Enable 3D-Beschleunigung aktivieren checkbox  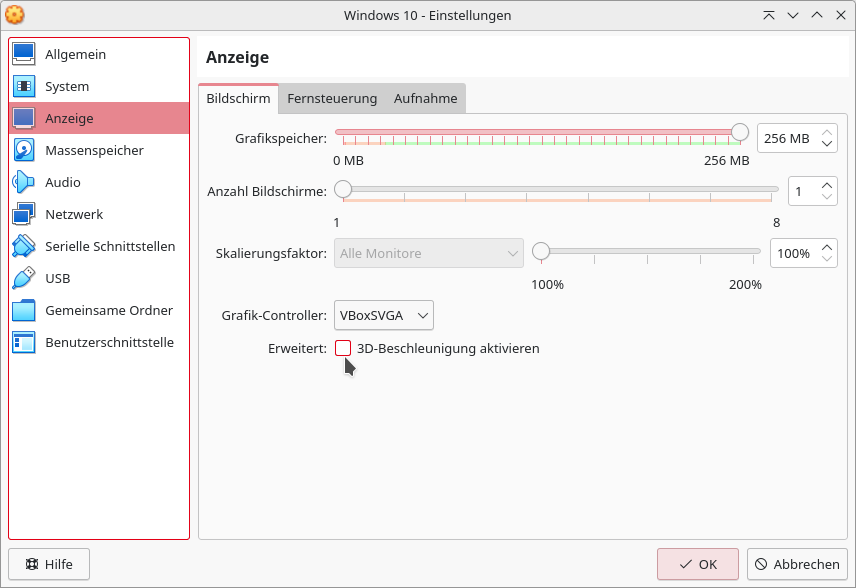343,348
